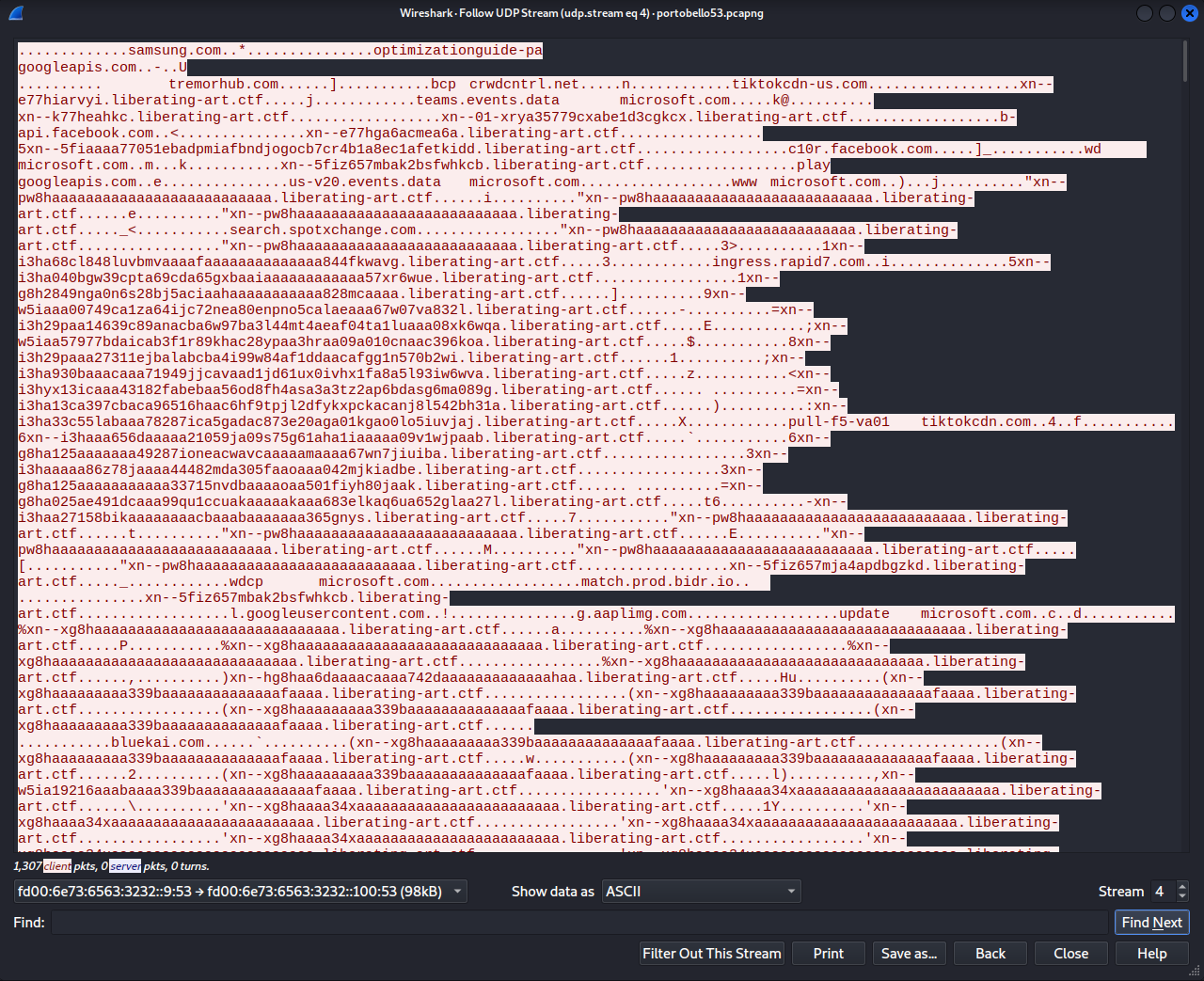
Task: Focus the Find text field
Action: tap(579, 923)
